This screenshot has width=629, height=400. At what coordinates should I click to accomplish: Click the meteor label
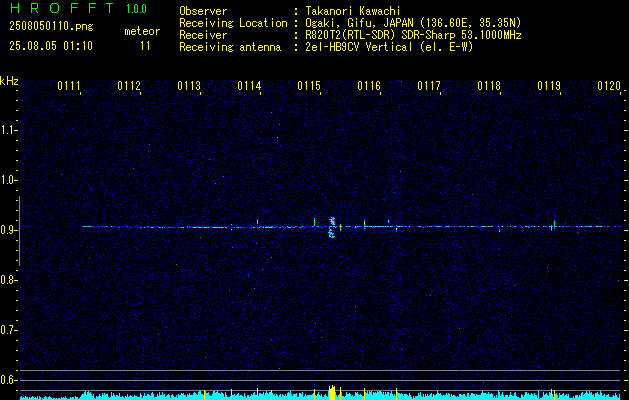142,31
